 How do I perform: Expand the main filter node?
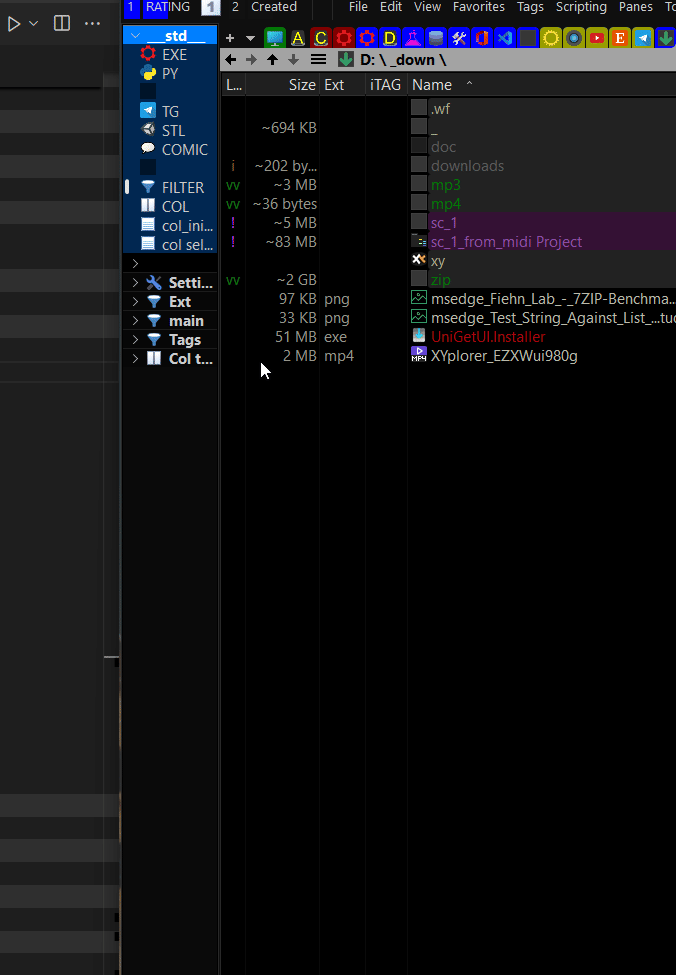(135, 321)
